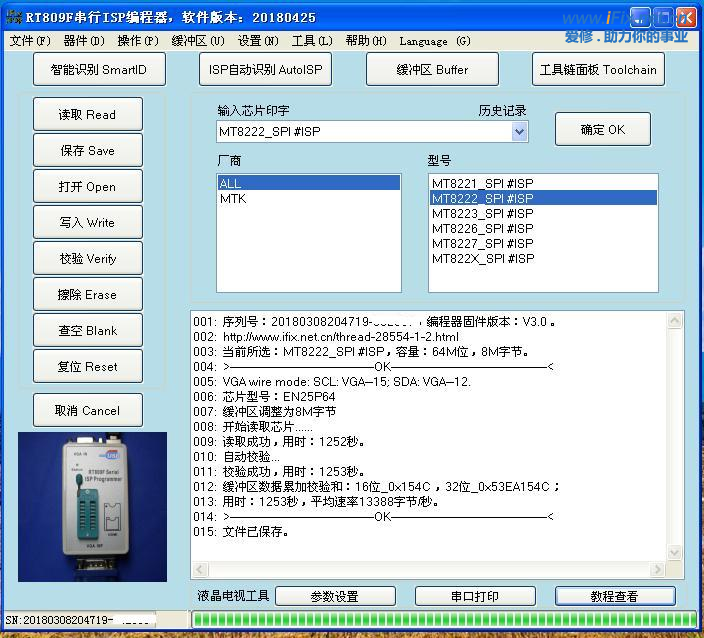Open the 工具(L) menu
Viewport: 704px width, 638px height.
click(x=312, y=41)
